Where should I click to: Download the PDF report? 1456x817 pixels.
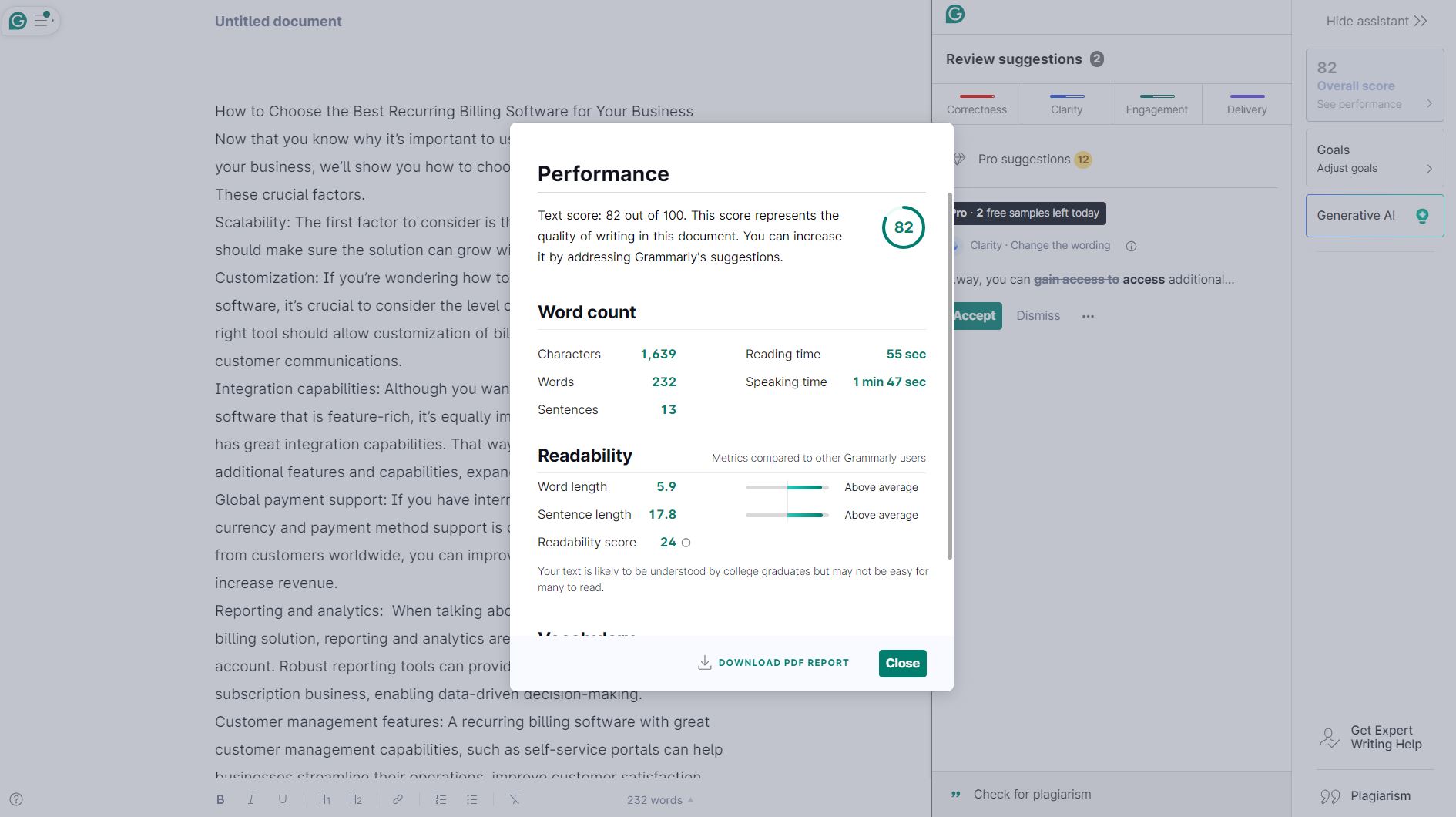coord(773,663)
